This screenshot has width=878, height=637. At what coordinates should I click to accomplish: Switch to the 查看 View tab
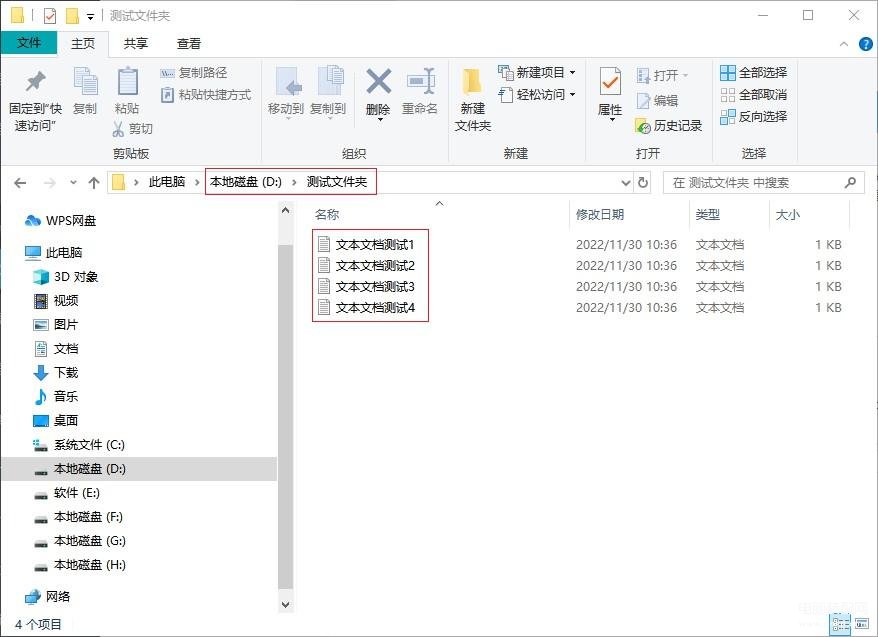(x=189, y=43)
